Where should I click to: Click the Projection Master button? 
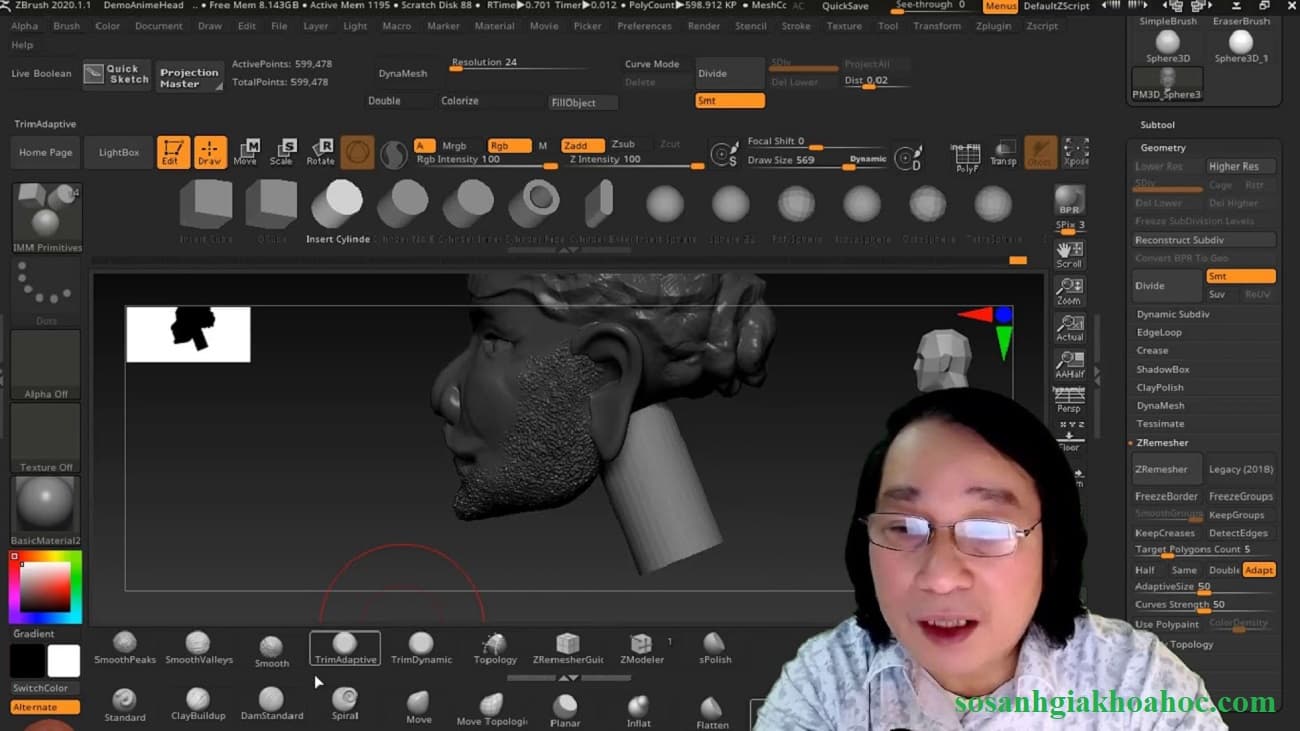(x=190, y=78)
